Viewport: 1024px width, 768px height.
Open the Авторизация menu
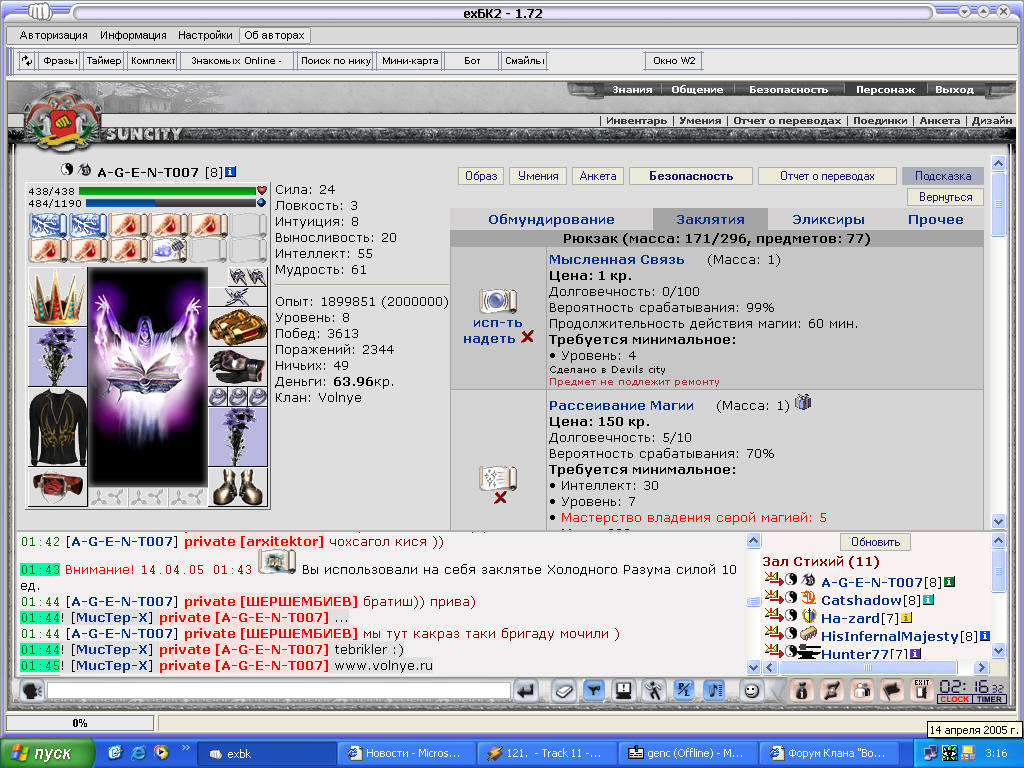coord(54,35)
